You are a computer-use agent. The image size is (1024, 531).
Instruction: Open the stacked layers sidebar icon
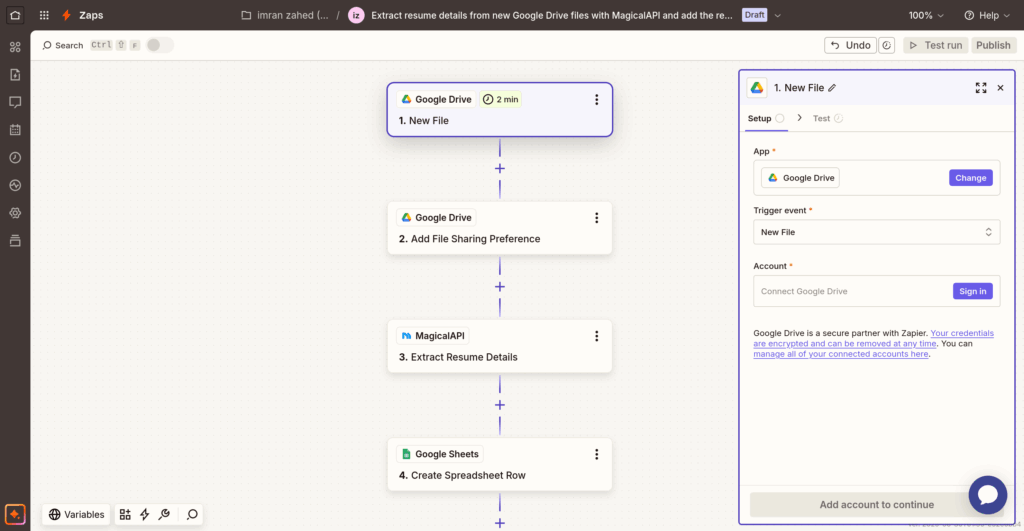click(x=15, y=241)
